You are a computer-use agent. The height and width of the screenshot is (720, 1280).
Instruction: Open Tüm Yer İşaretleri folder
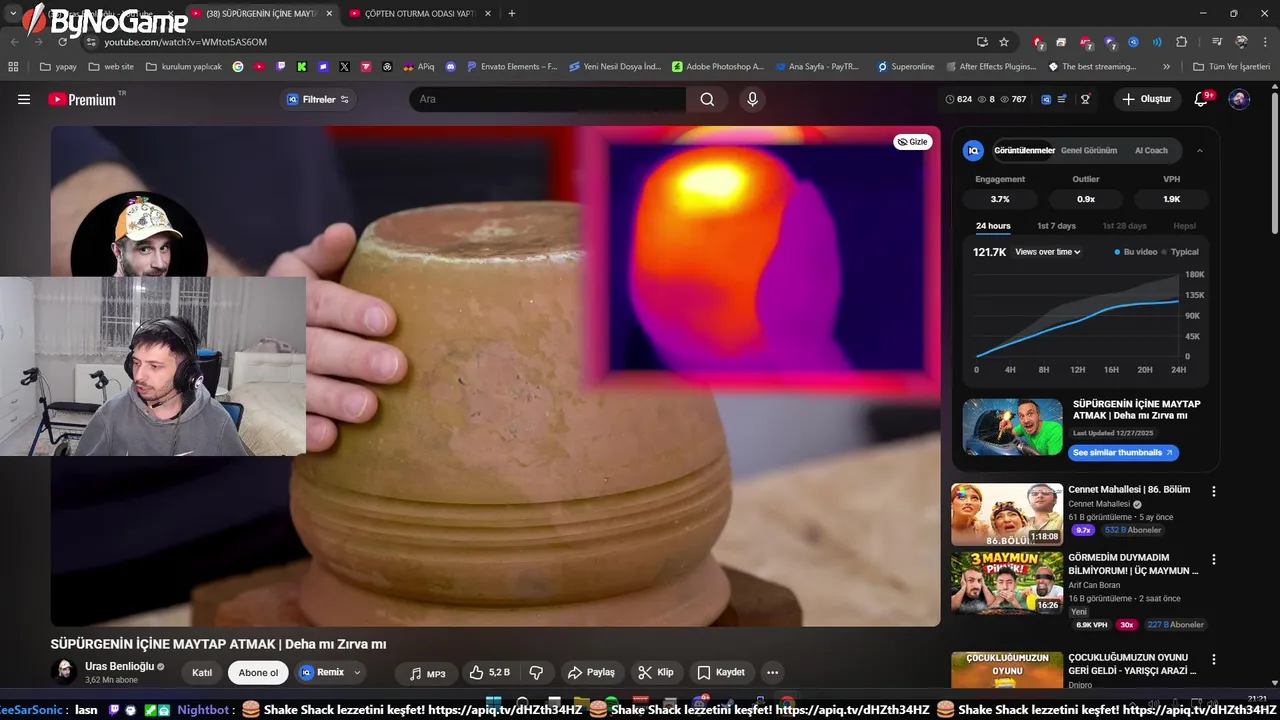click(x=1232, y=67)
